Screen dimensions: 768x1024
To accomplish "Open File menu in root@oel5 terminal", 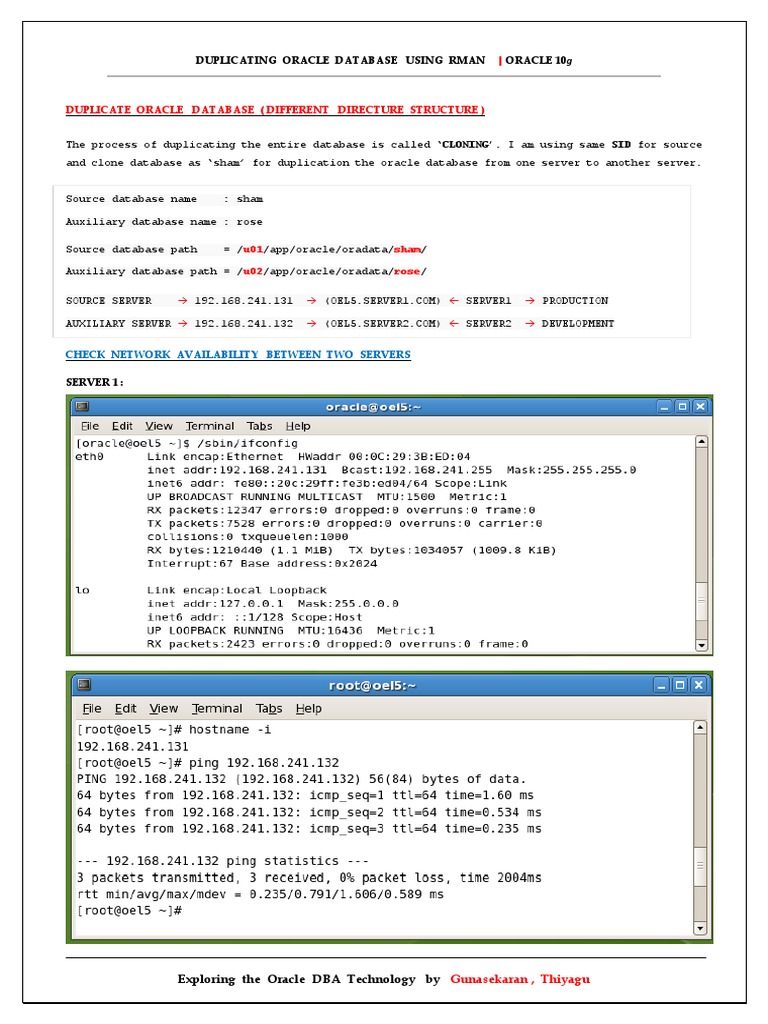I will [92, 709].
